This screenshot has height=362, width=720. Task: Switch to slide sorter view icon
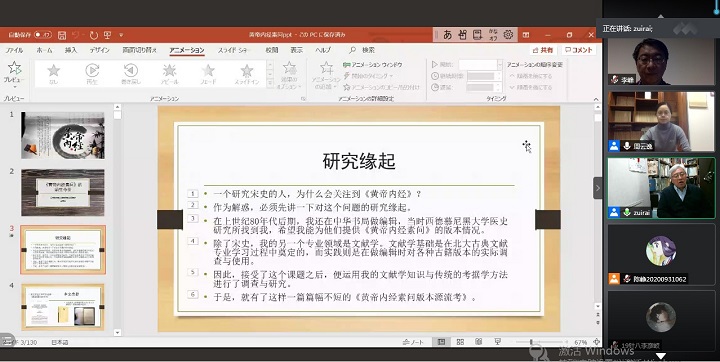click(460, 342)
